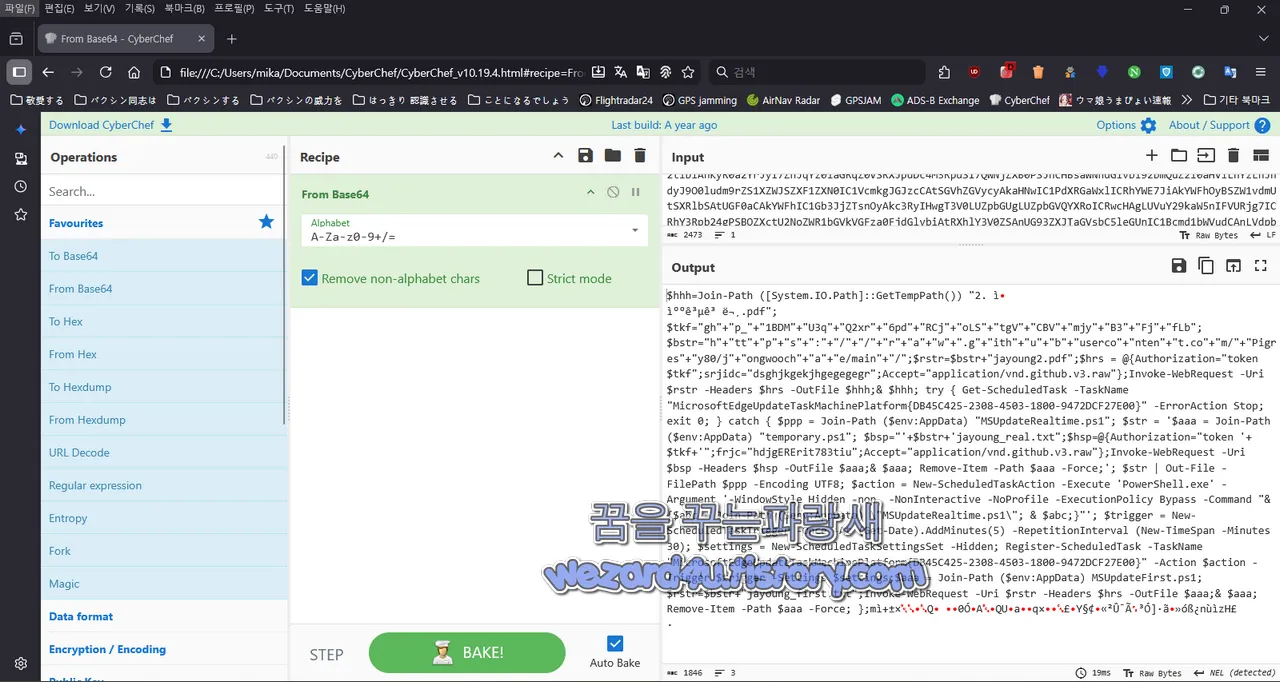
Task: Load a recipe via folder icon
Action: tap(612, 156)
